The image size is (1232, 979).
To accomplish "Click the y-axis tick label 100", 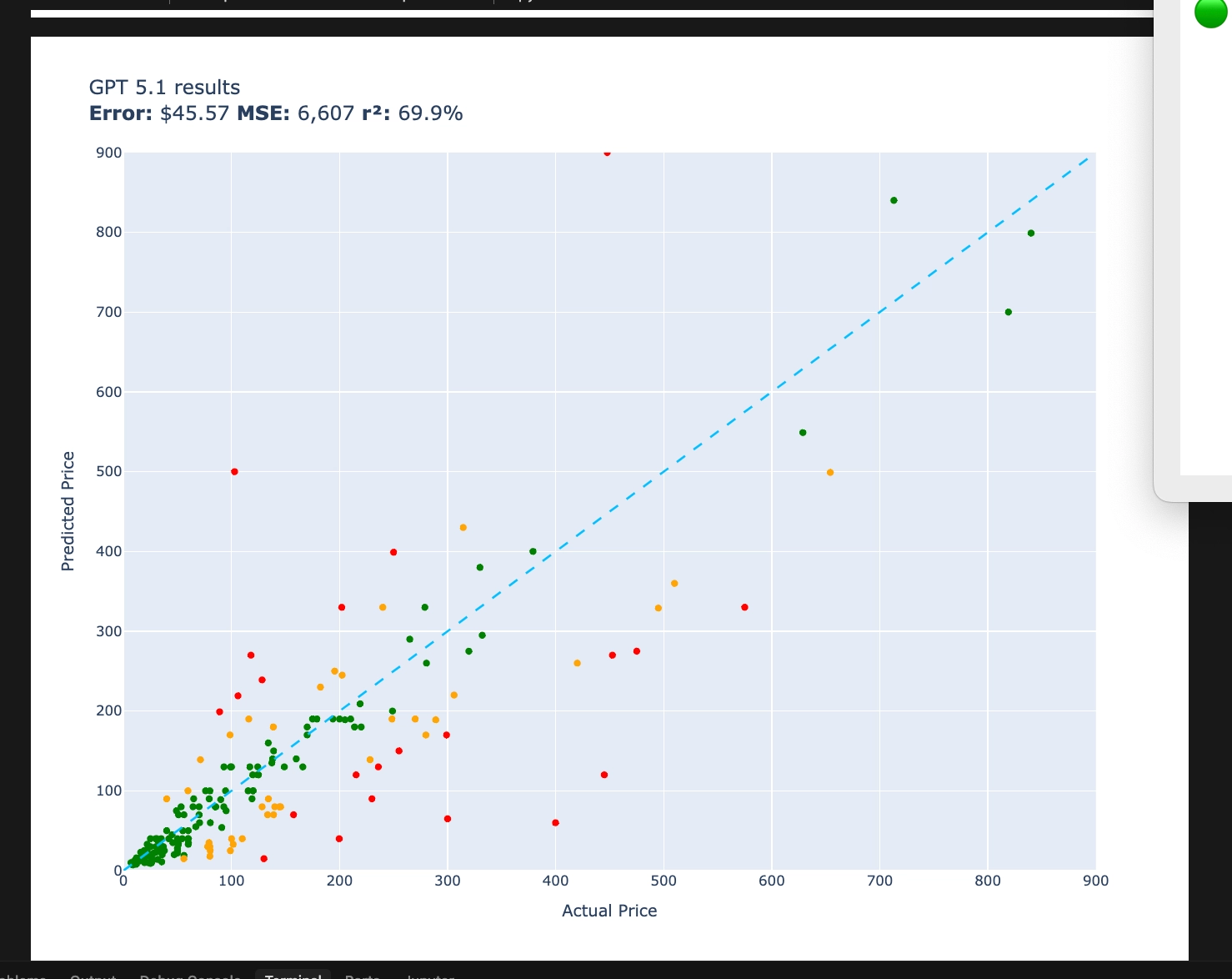I will (x=108, y=791).
